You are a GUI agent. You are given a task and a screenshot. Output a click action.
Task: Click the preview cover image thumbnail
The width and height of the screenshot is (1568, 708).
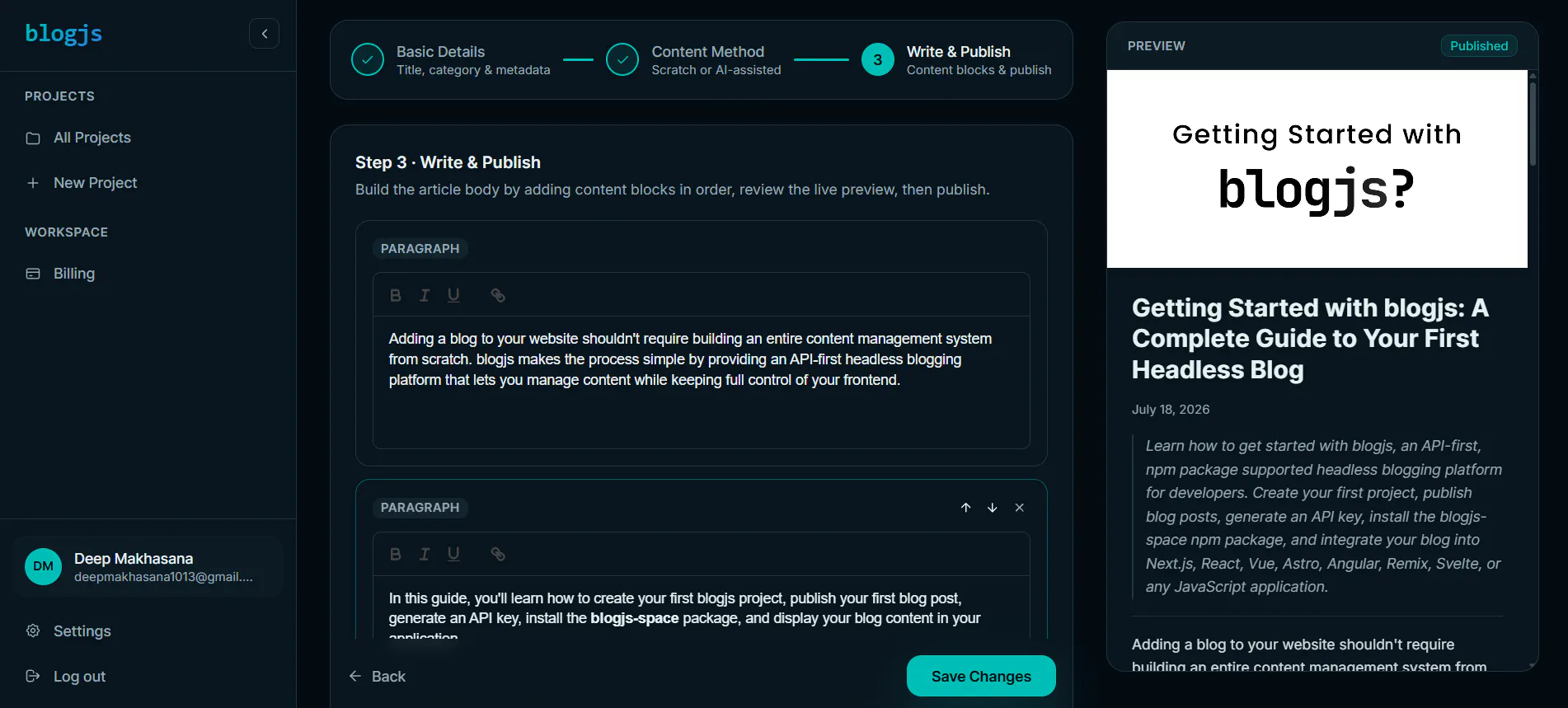point(1317,169)
